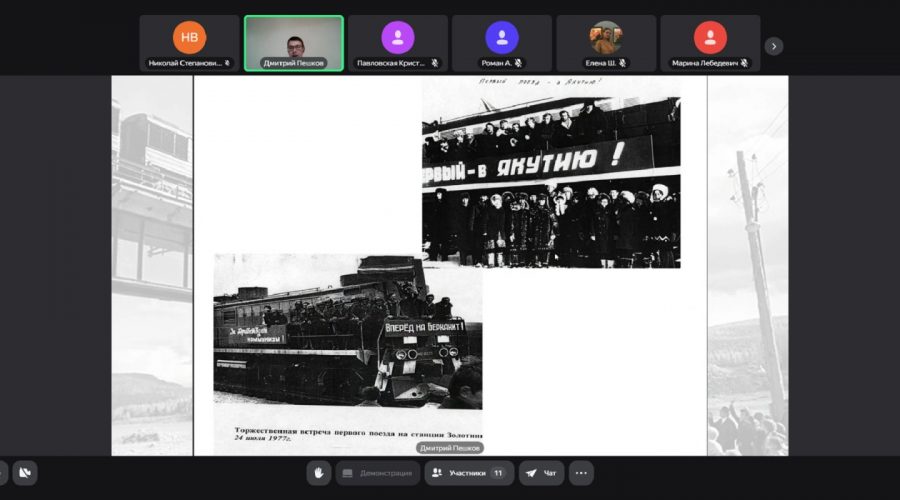Select Николай Степанович's participant tile

tap(189, 44)
